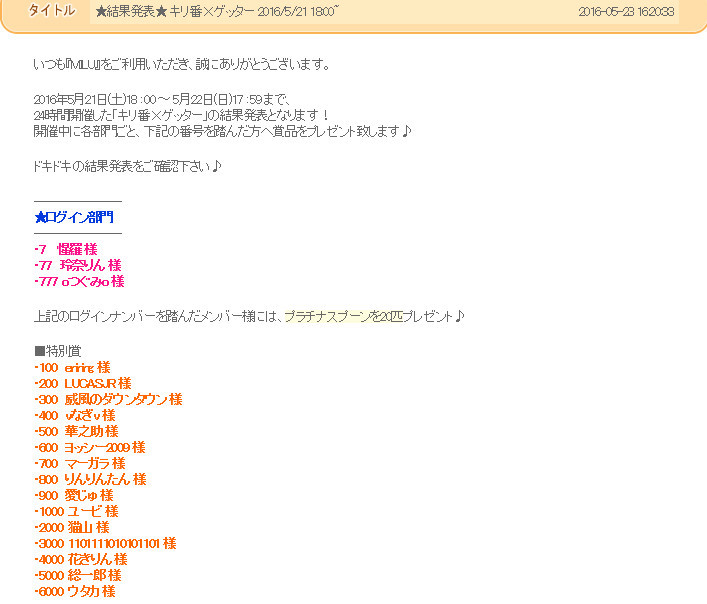Select winner entry 77 玲奈りん様
707x604 pixels.
[x=78, y=265]
